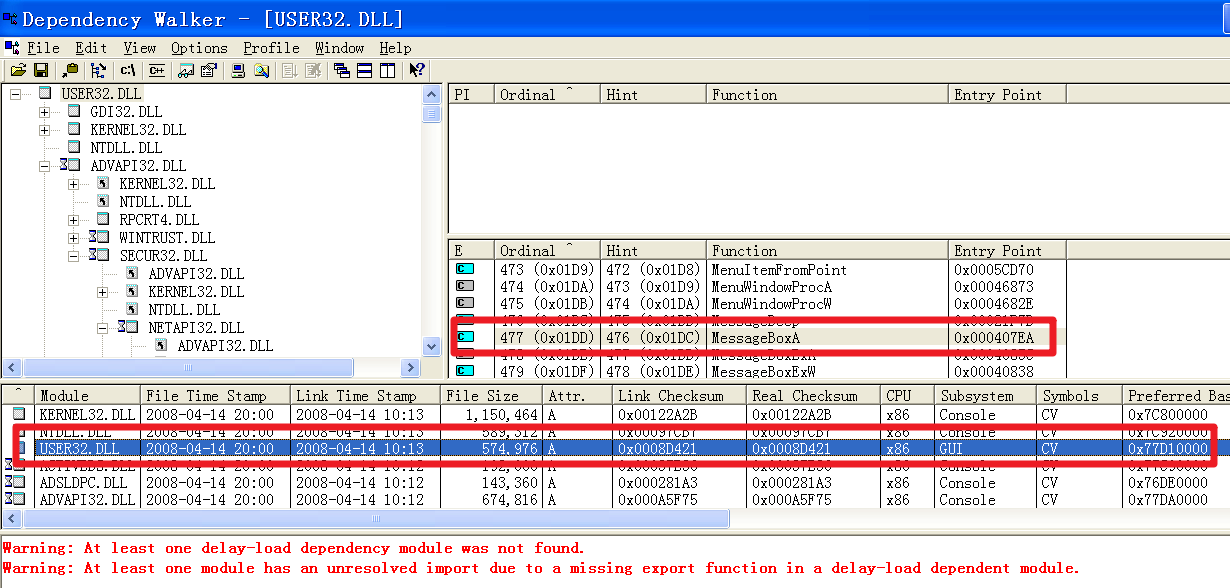The height and width of the screenshot is (588, 1230).
Task: Click the export icon beside MenuWindowProcA
Action: 464,286
